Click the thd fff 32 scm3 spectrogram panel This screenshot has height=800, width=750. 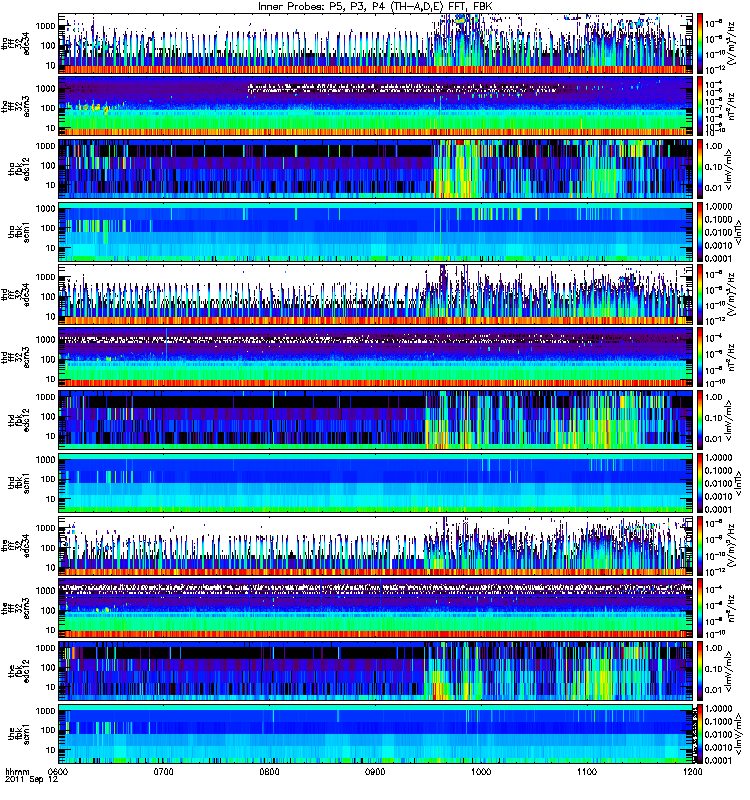click(376, 357)
